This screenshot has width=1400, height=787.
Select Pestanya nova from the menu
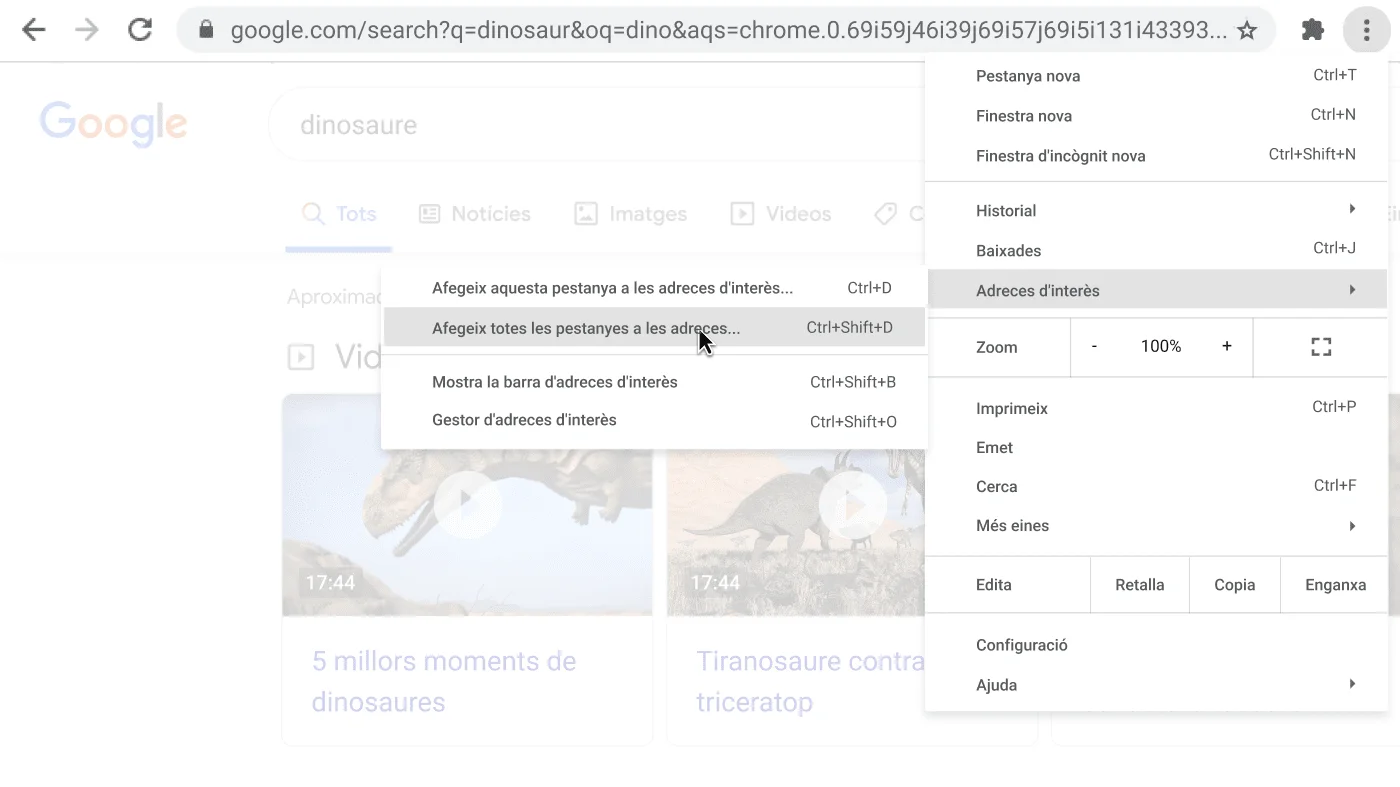1028,75
